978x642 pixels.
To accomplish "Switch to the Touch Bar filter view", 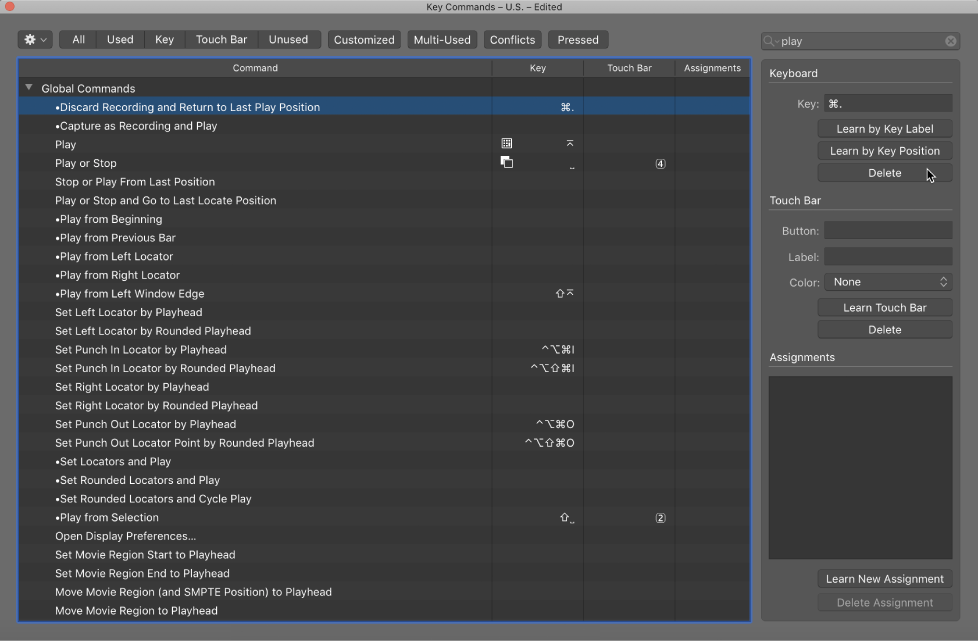I will point(221,40).
